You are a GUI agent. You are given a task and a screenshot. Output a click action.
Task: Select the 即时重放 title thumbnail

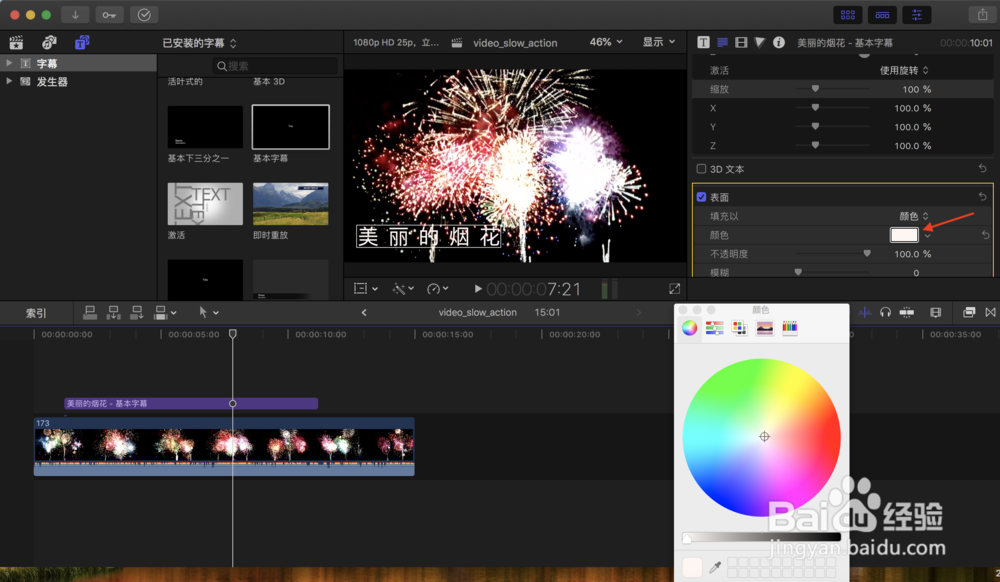click(x=291, y=204)
